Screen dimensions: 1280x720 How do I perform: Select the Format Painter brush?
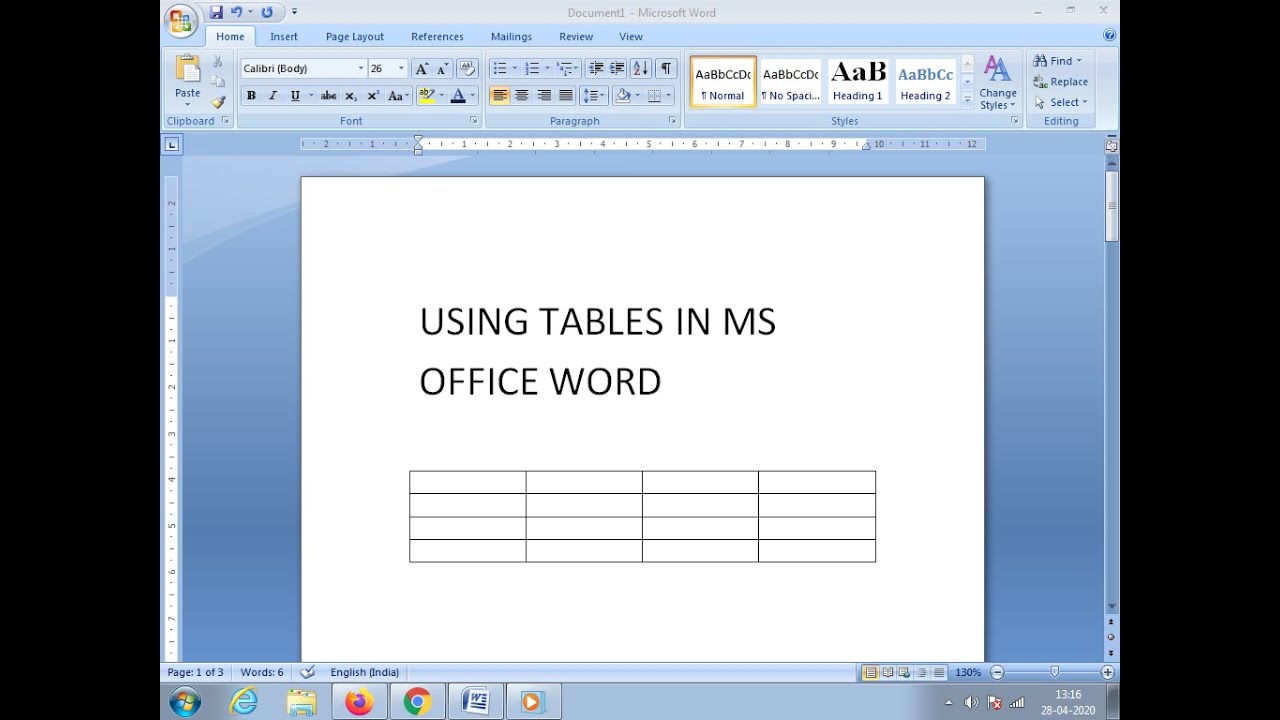coord(218,102)
